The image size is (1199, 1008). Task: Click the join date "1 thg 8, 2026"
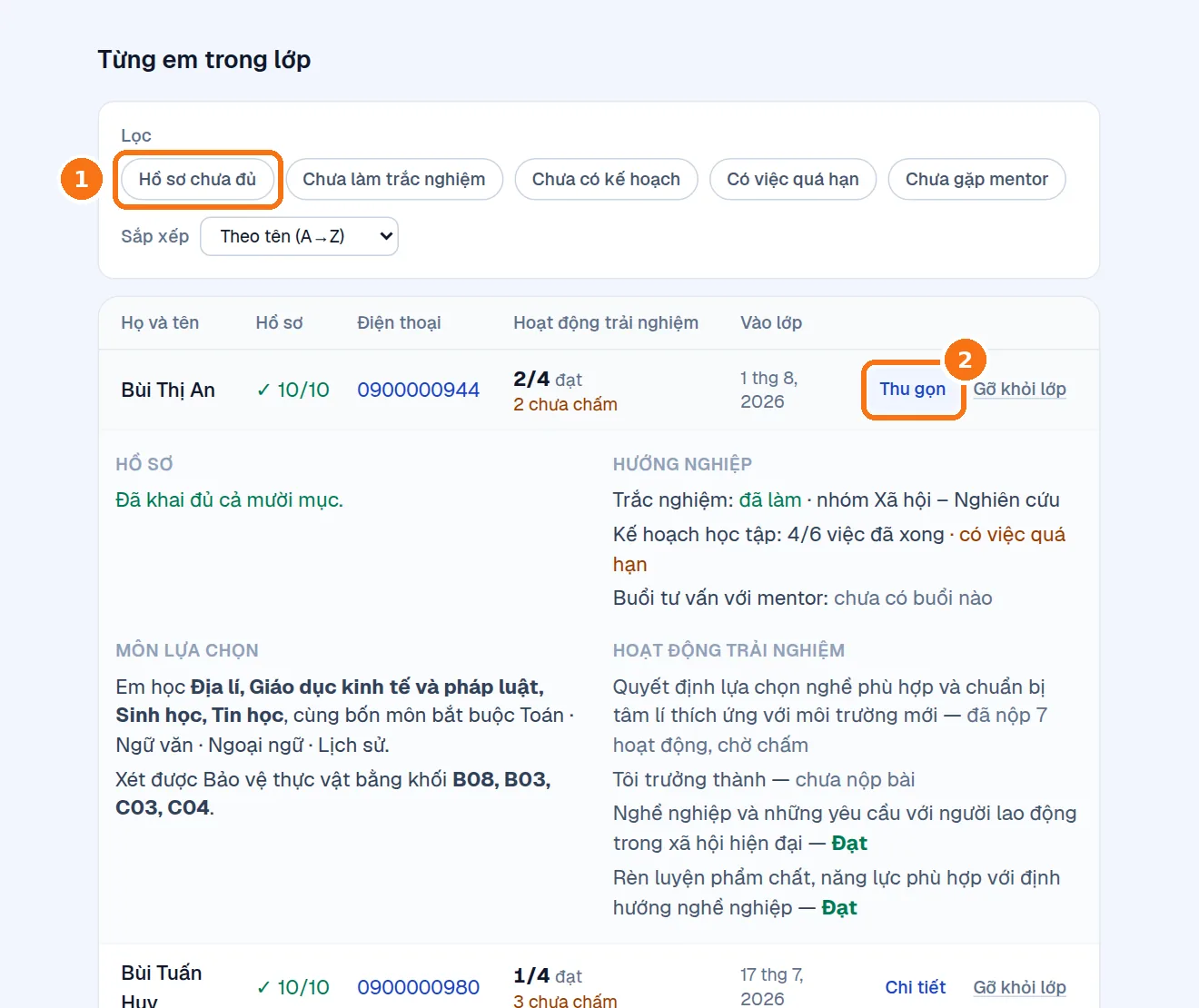(769, 390)
